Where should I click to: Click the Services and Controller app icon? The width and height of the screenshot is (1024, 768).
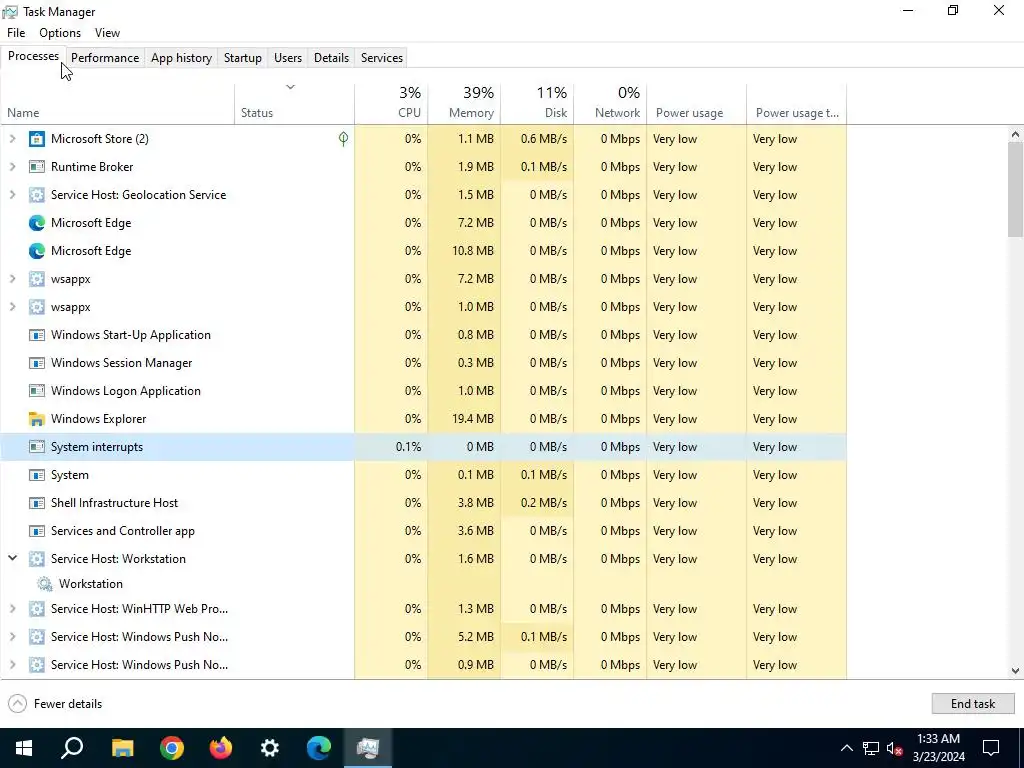click(x=37, y=531)
